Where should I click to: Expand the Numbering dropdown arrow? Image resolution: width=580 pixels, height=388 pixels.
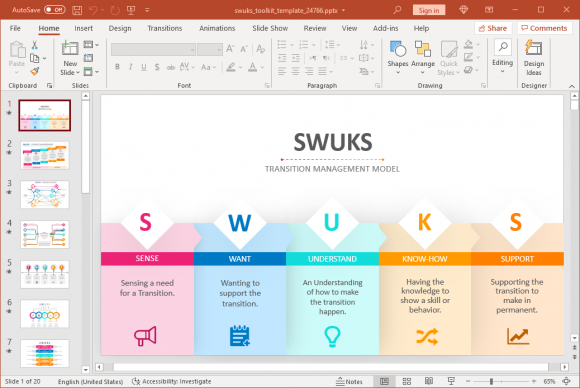pos(314,45)
